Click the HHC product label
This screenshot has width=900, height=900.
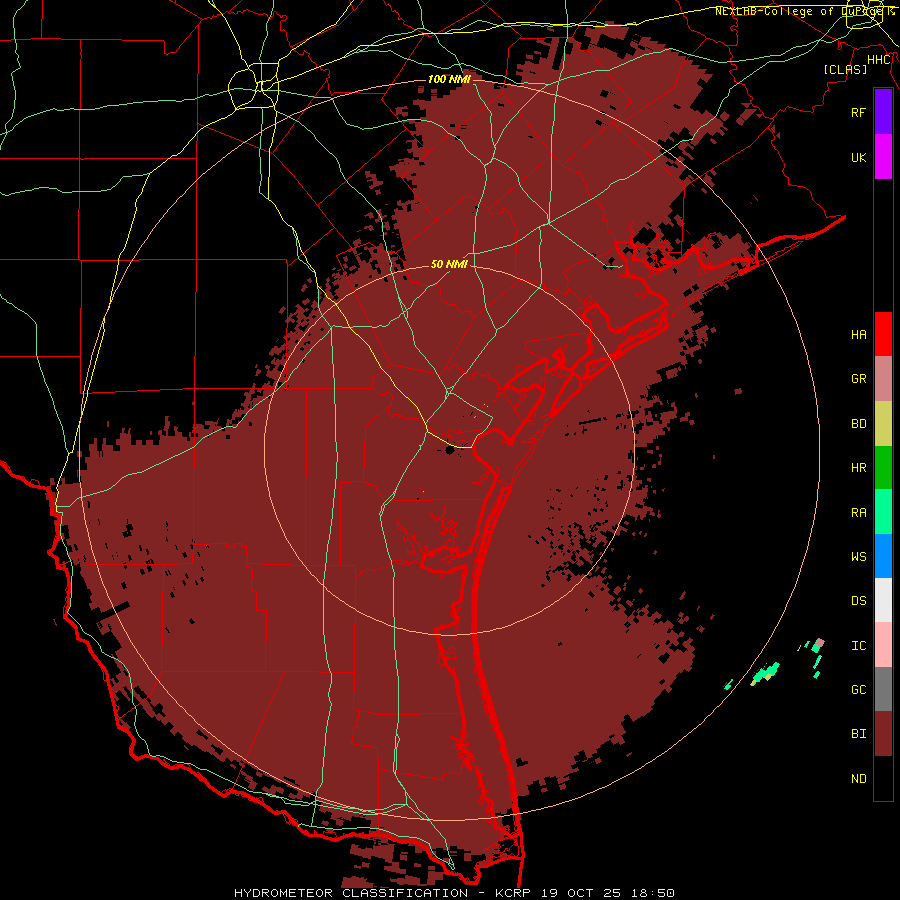point(879,60)
